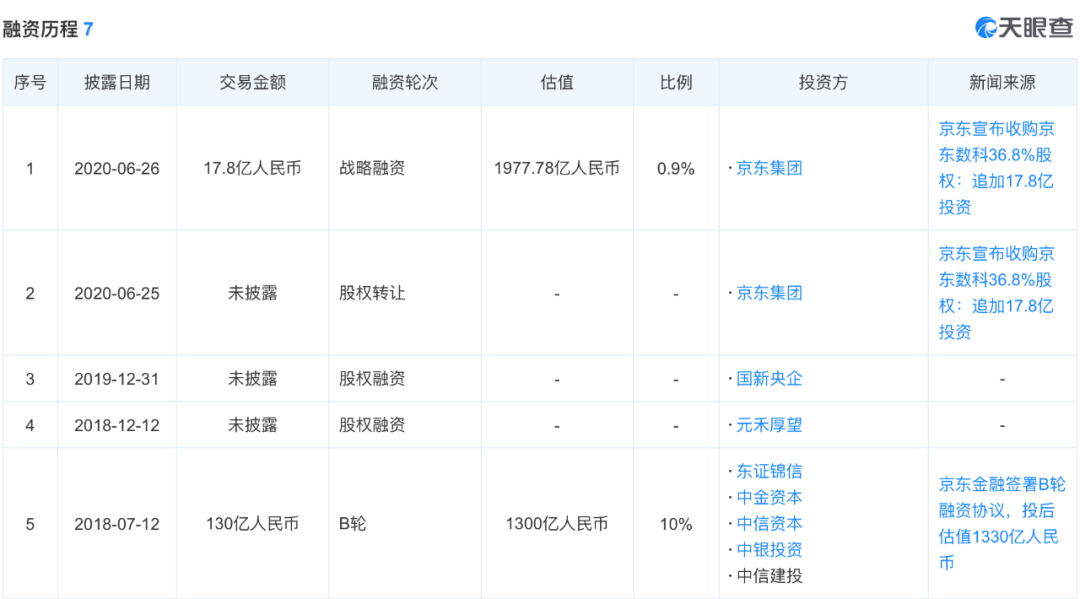Click the 天眼查 logo
This screenshot has height=599, width=1080.
tap(1024, 28)
